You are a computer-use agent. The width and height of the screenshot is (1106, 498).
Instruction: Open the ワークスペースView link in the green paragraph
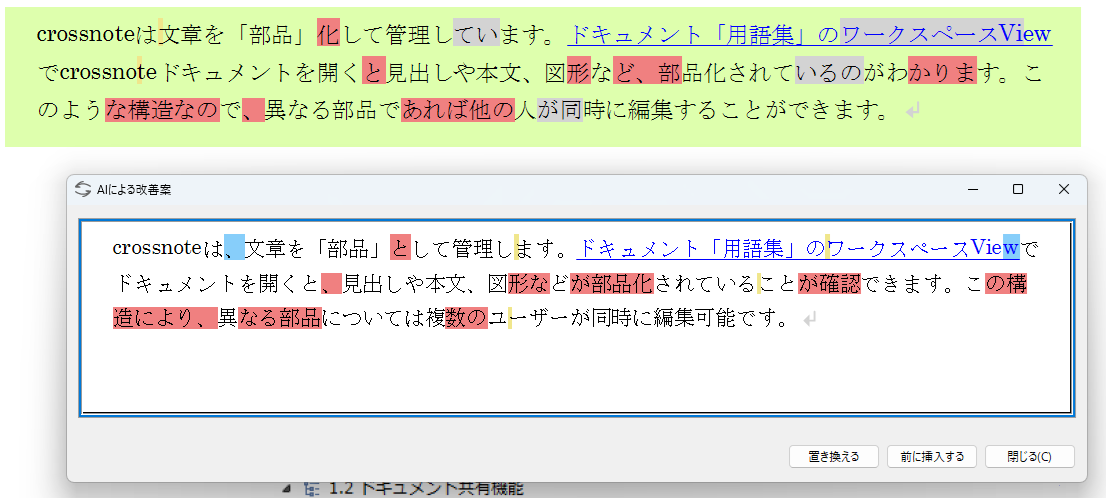click(947, 33)
